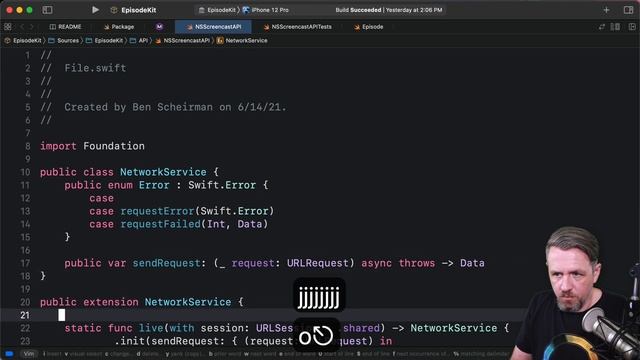
Task: Click the Swift icon on Episode tab
Action: coord(357,27)
